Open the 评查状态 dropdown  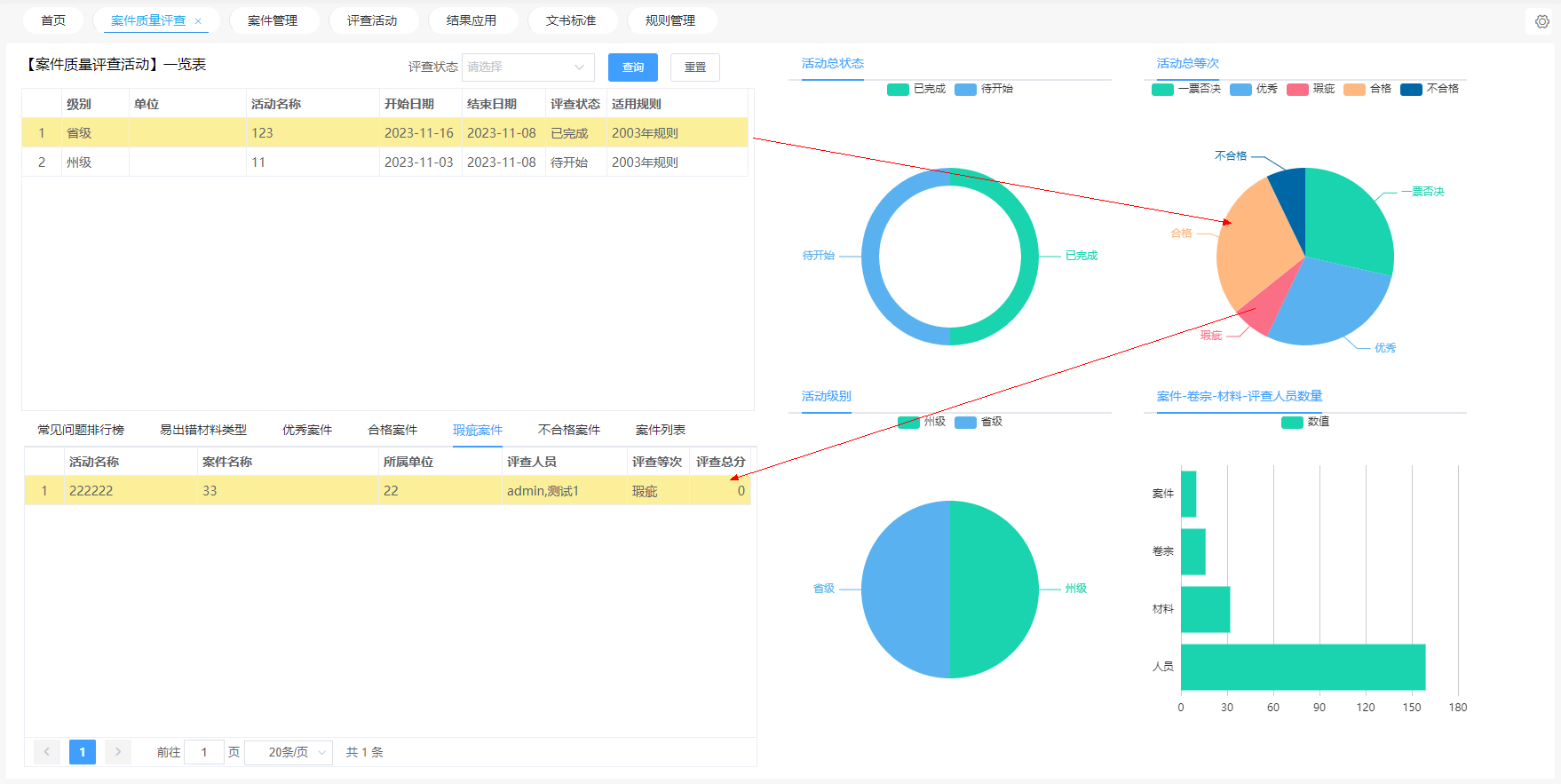(x=527, y=67)
